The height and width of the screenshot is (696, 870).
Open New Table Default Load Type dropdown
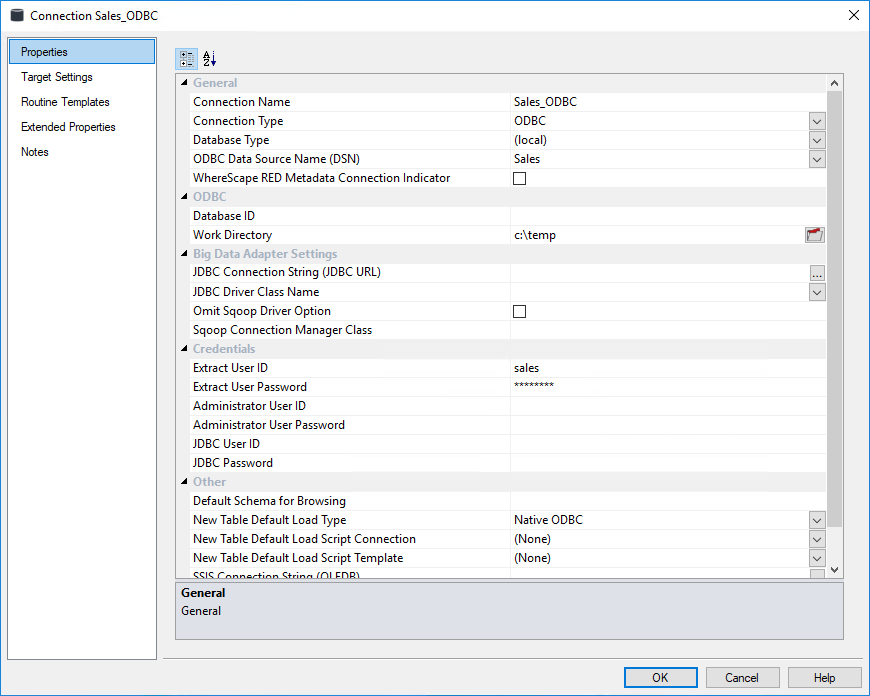coord(817,520)
